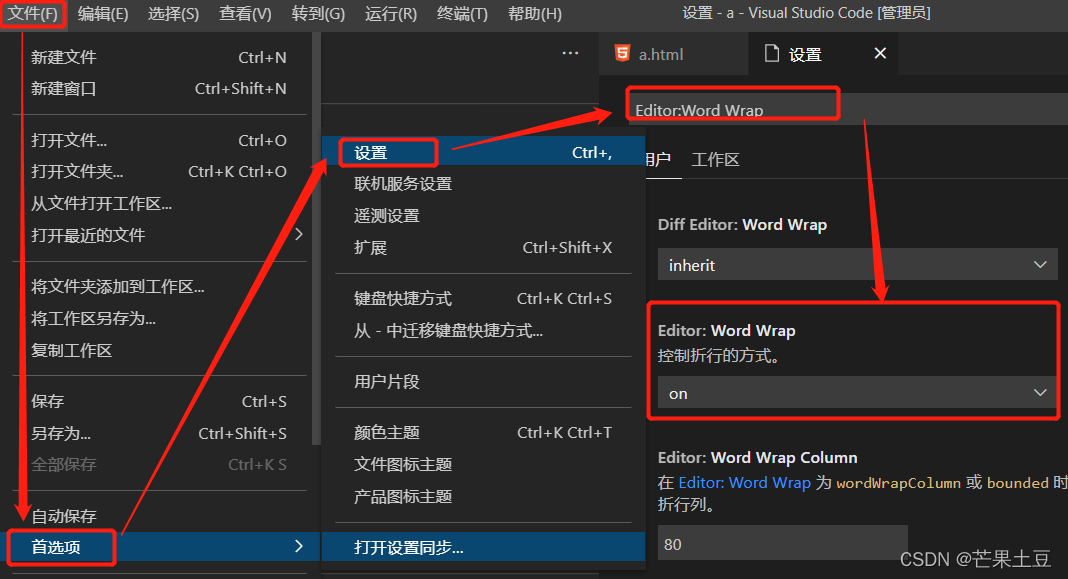Image resolution: width=1068 pixels, height=579 pixels.
Task: Open the 转到(G) menu
Action: 318,14
